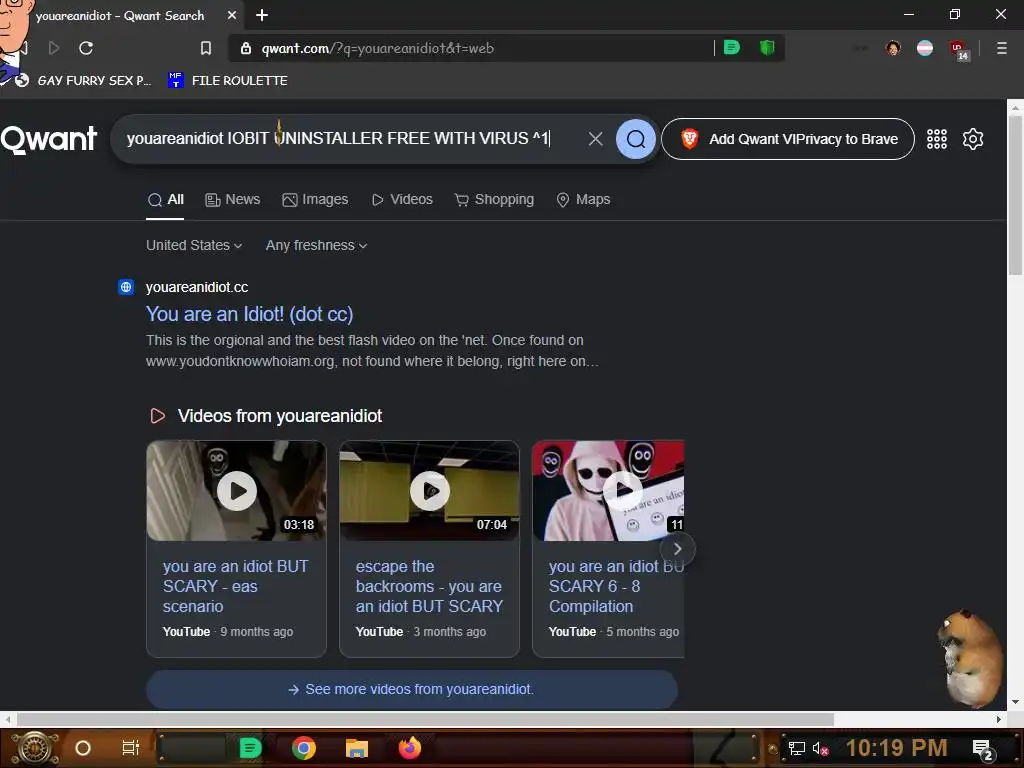
Task: Clear the Qwant search query
Action: tap(595, 138)
